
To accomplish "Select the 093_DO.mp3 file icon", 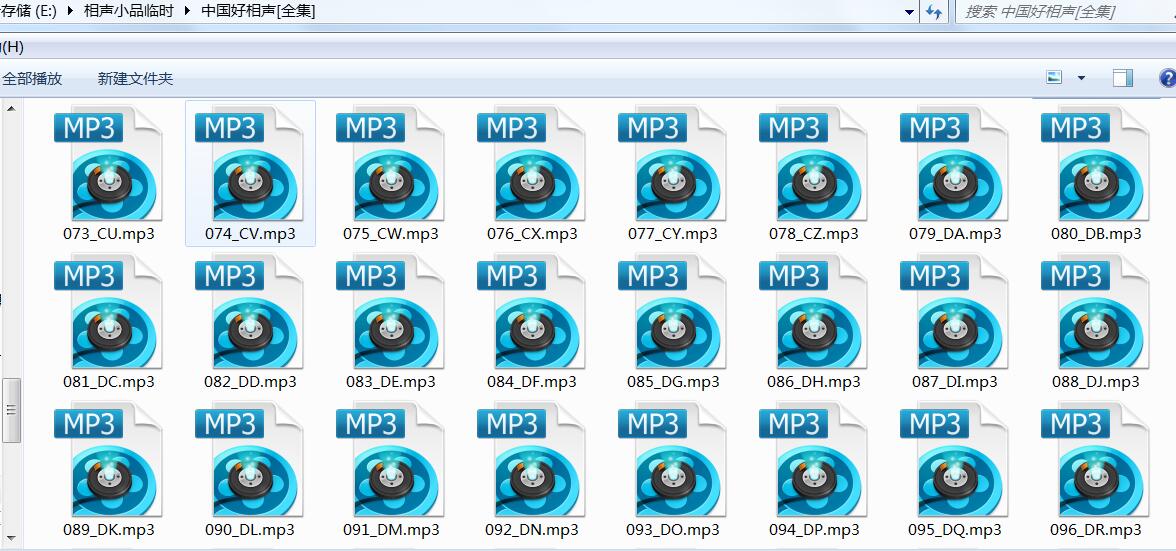I will 672,460.
